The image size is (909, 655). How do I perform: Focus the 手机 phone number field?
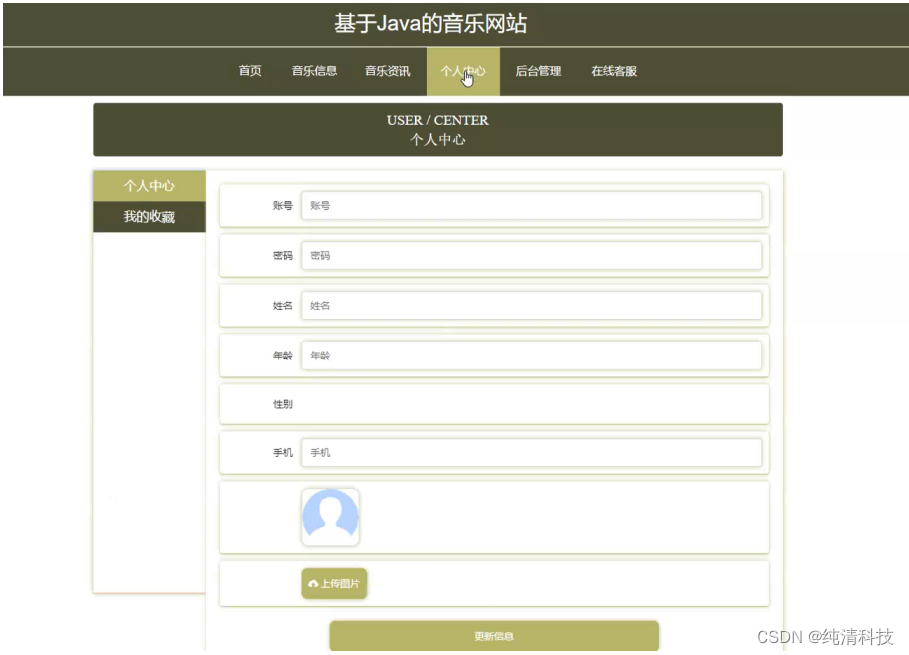coord(533,452)
